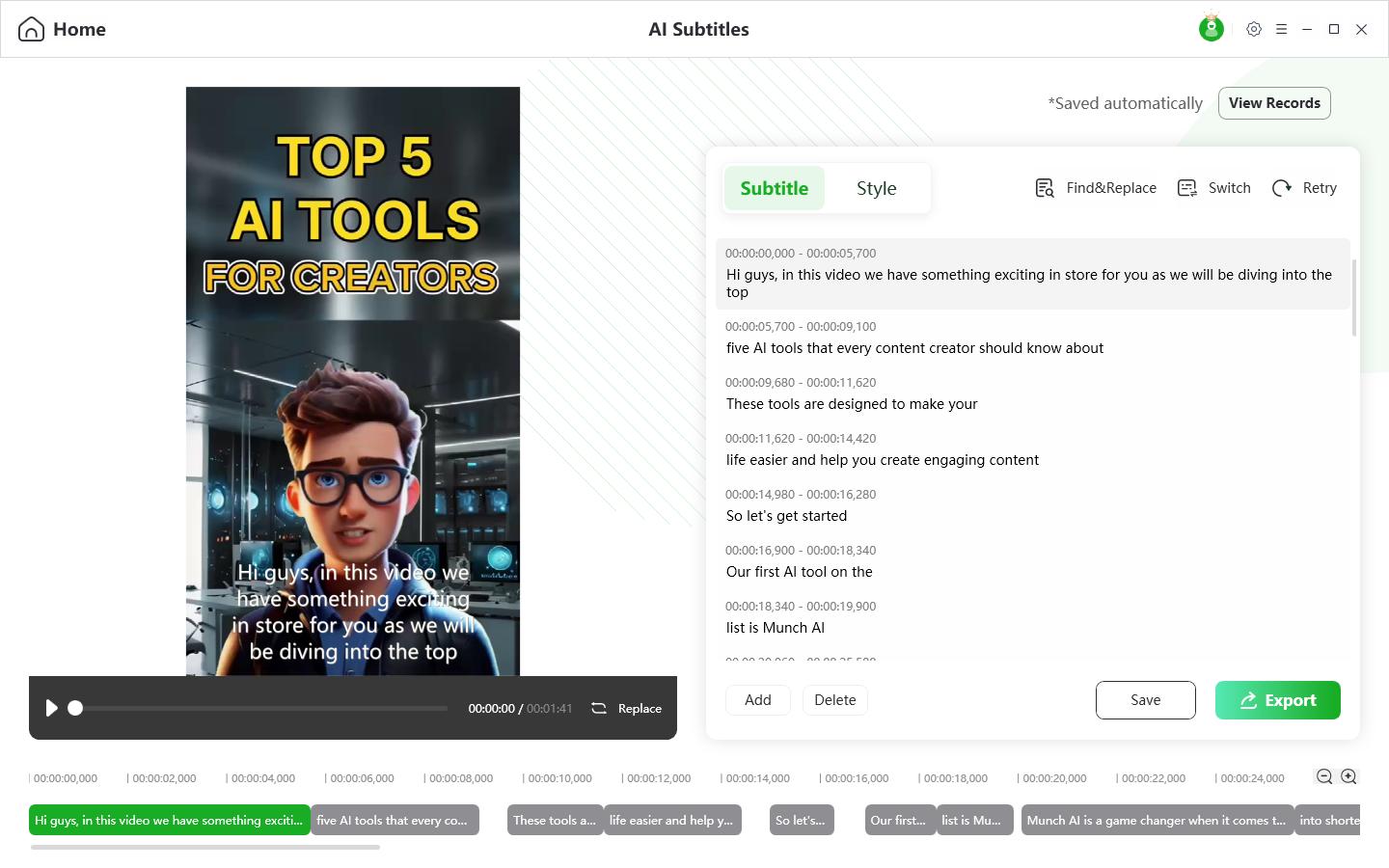The image size is (1389, 868).
Task: Click the video playback progress slider
Action: (x=260, y=708)
